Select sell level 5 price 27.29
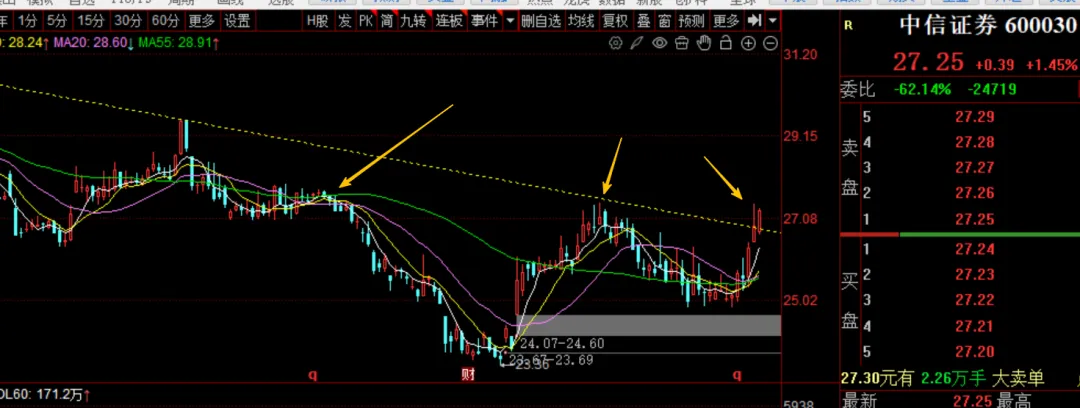1080x408 pixels. point(975,116)
